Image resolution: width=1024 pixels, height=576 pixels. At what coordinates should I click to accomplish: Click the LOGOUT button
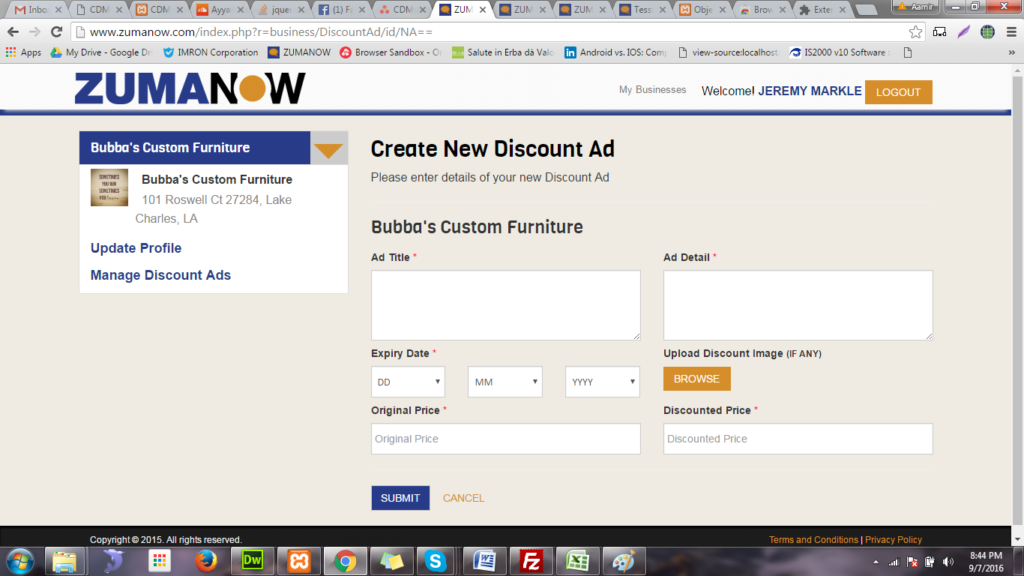click(x=899, y=92)
